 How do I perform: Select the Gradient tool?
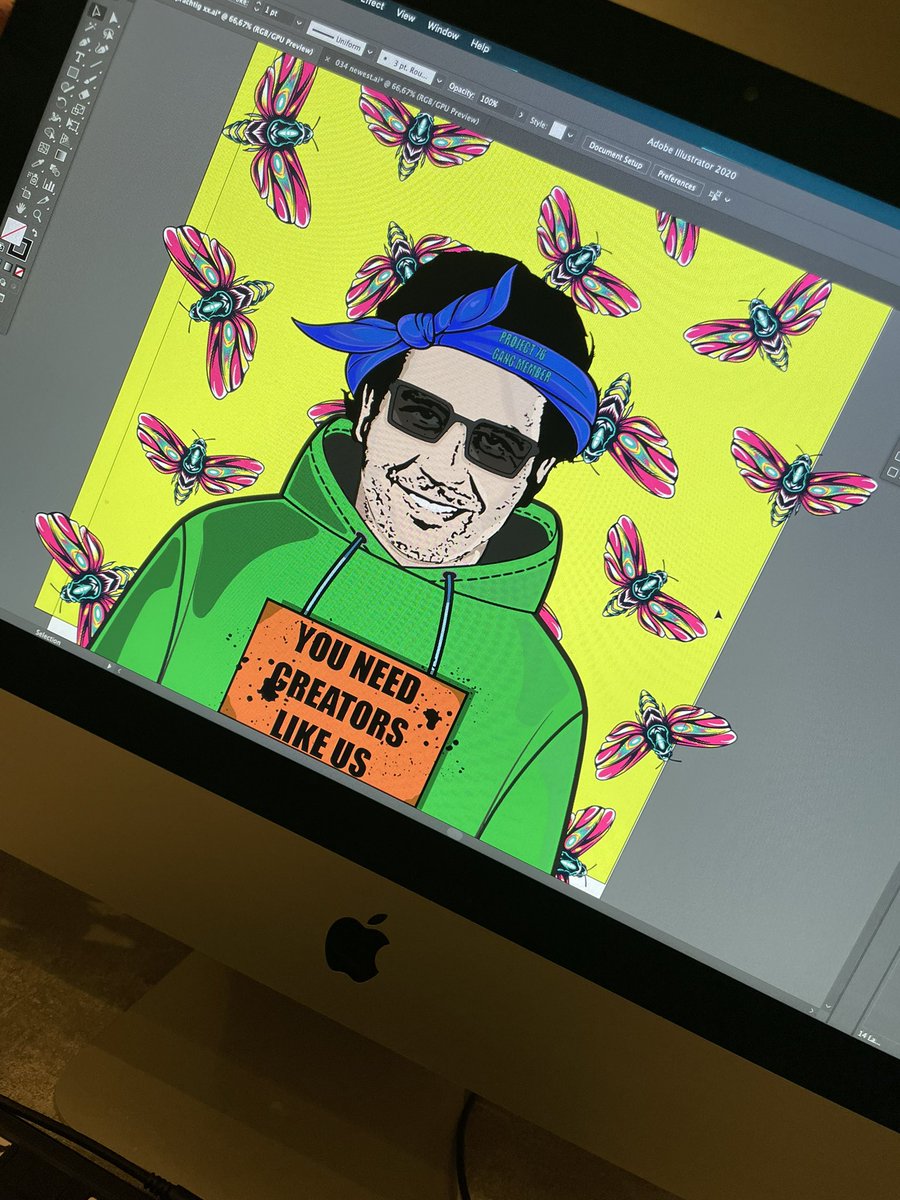(60, 155)
